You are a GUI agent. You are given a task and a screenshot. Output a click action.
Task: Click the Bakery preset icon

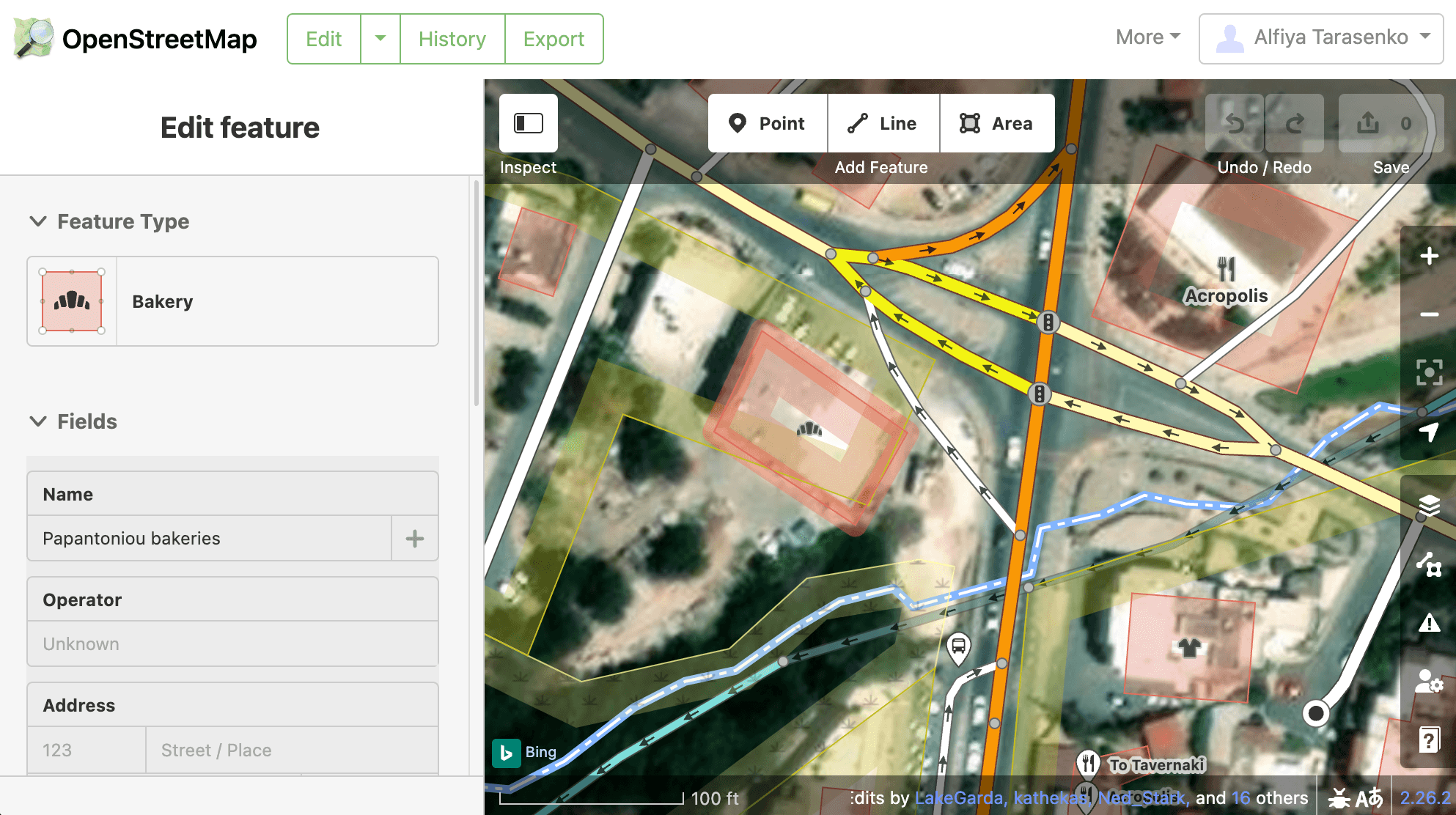point(72,301)
